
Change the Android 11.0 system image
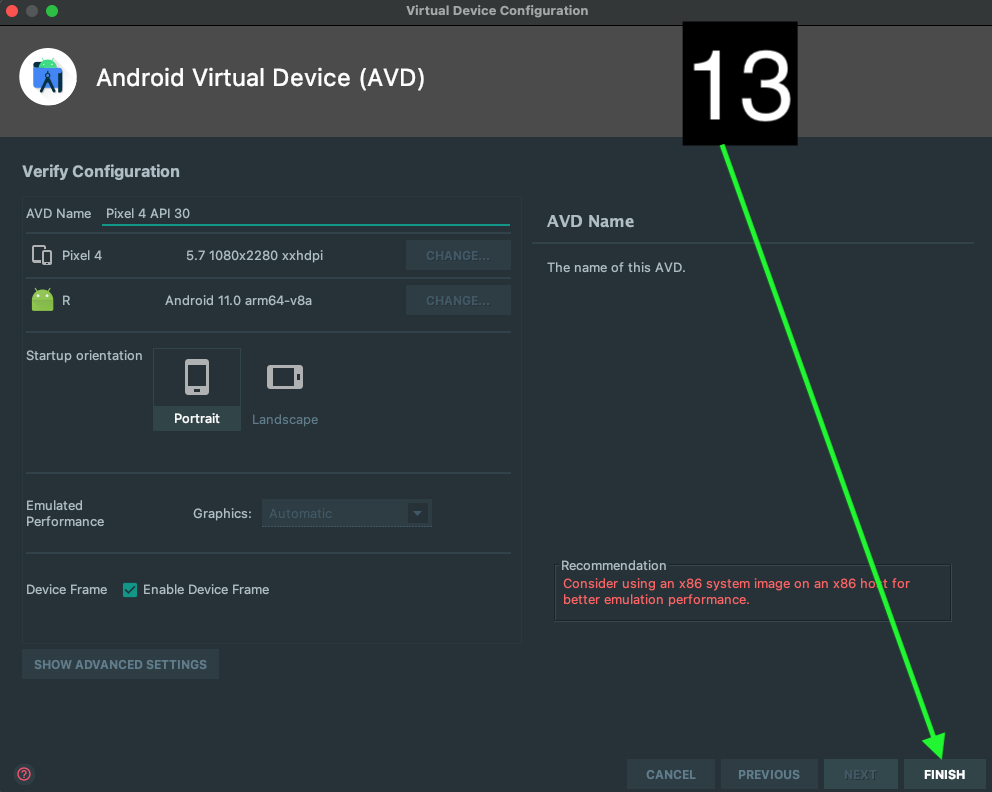(458, 300)
